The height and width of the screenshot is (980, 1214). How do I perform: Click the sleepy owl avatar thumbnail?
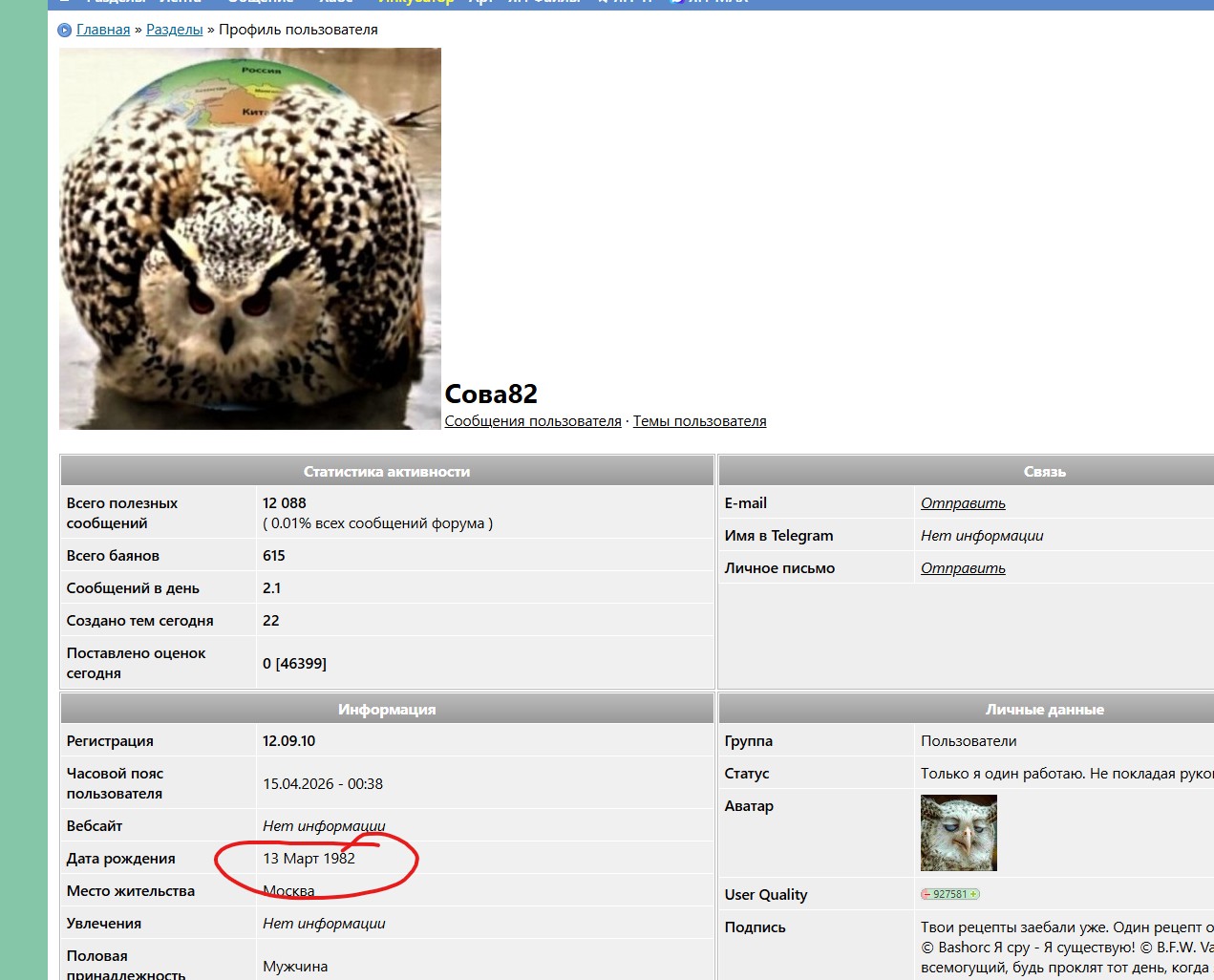click(x=959, y=833)
